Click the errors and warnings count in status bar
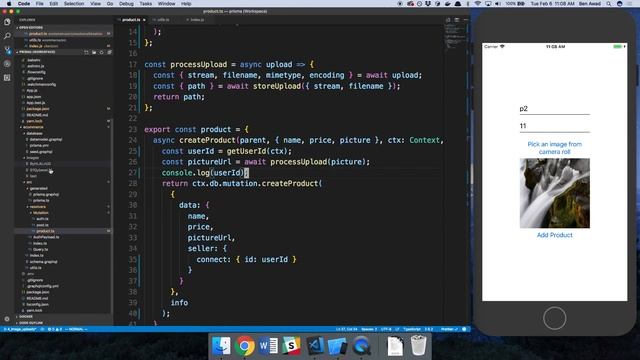Screen dimensions: 640x360 tap(55, 329)
